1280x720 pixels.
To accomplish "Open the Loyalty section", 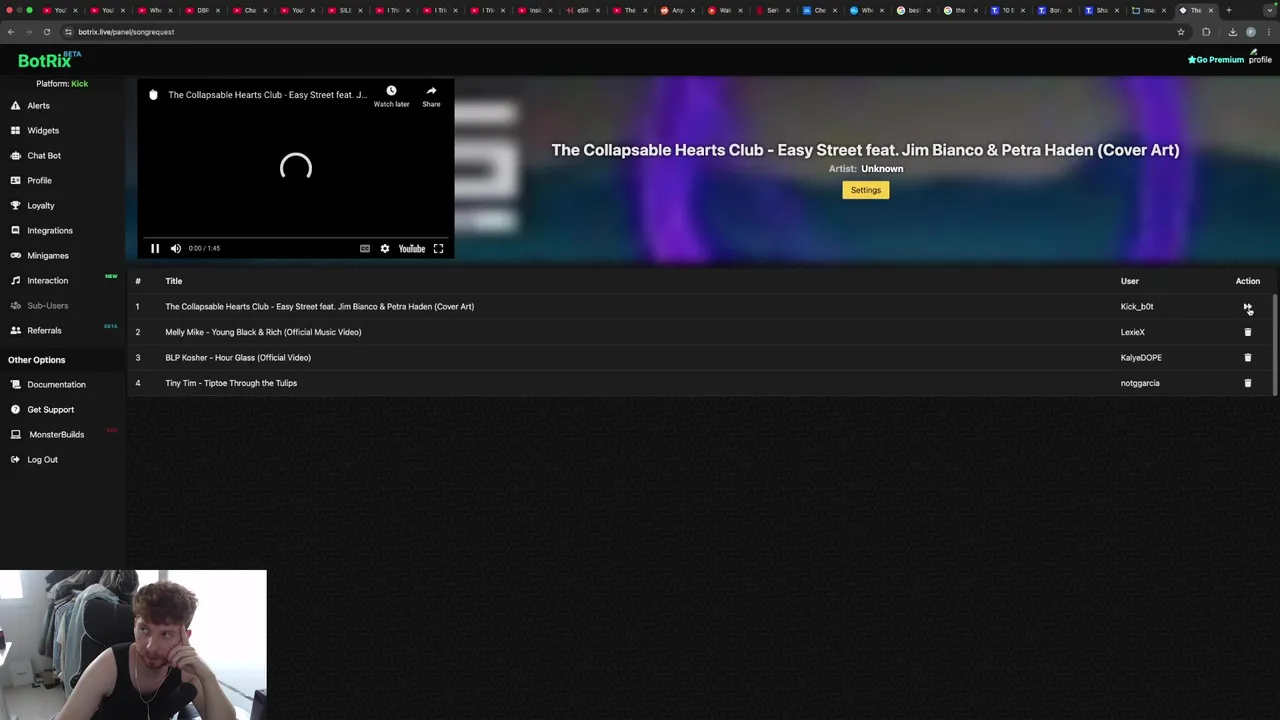I will click(41, 205).
